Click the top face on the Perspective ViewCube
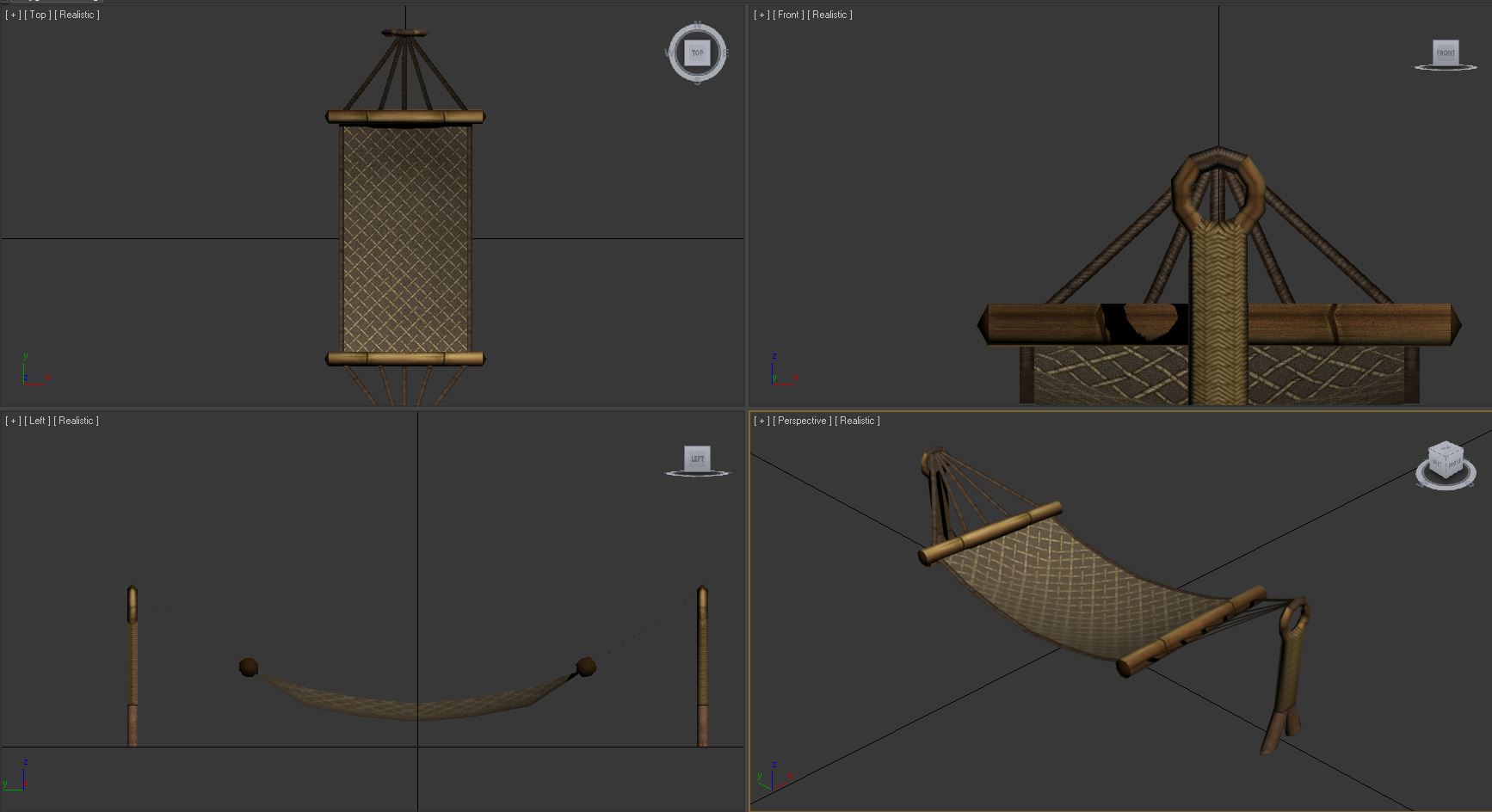Viewport: 1492px width, 812px height. coord(1446,449)
